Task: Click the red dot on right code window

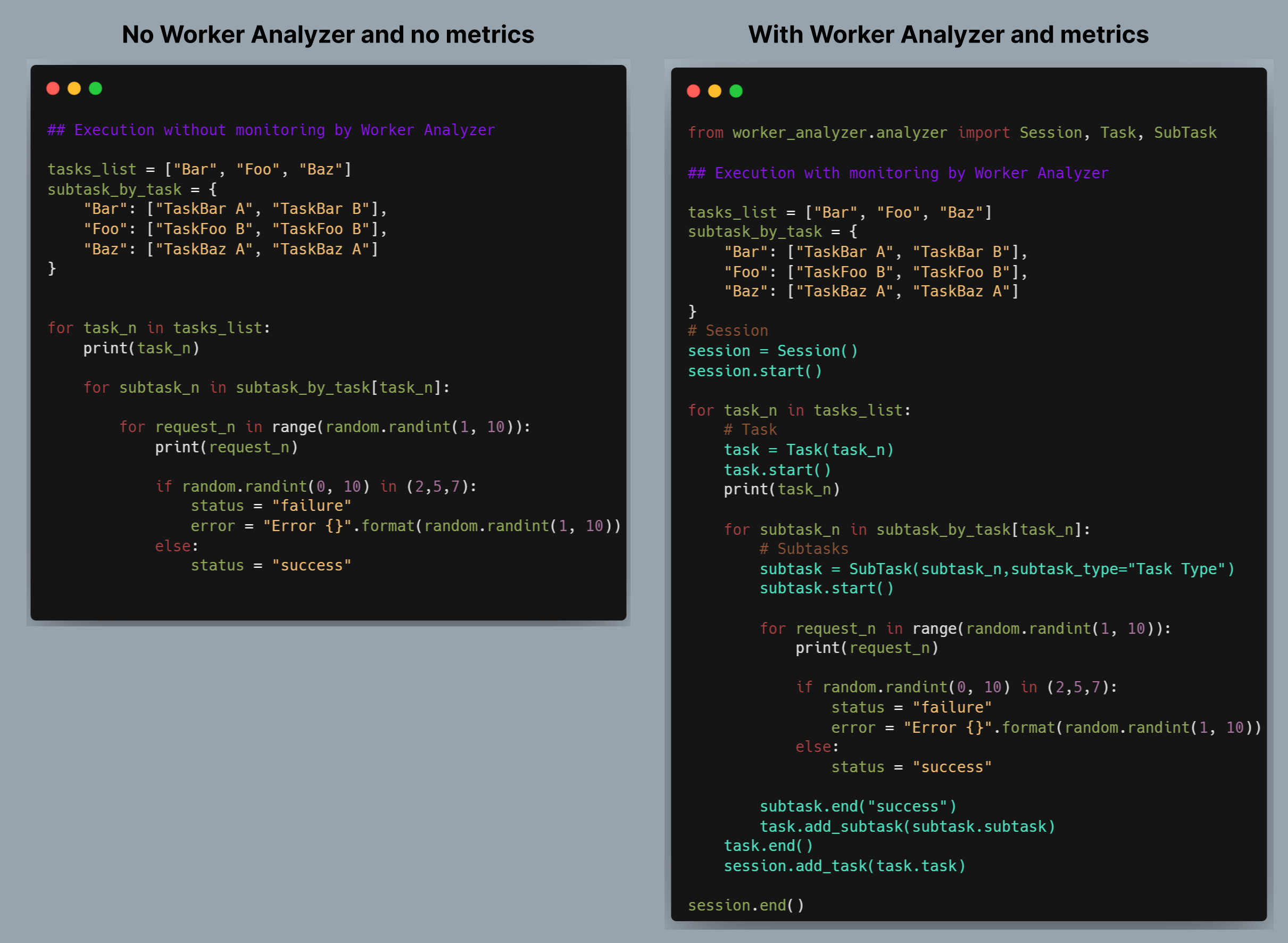Action: (693, 92)
